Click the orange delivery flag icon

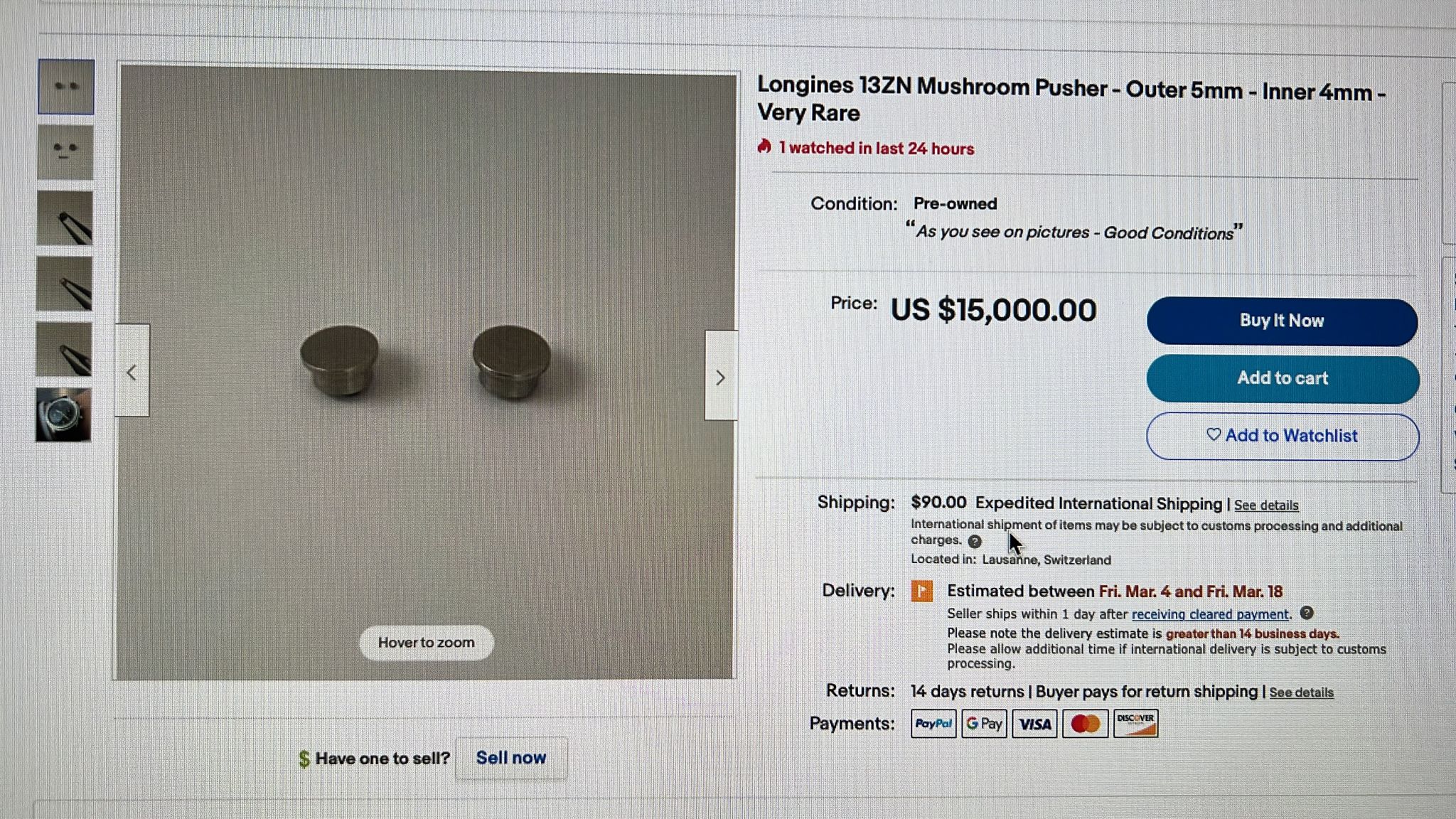pyautogui.click(x=922, y=591)
